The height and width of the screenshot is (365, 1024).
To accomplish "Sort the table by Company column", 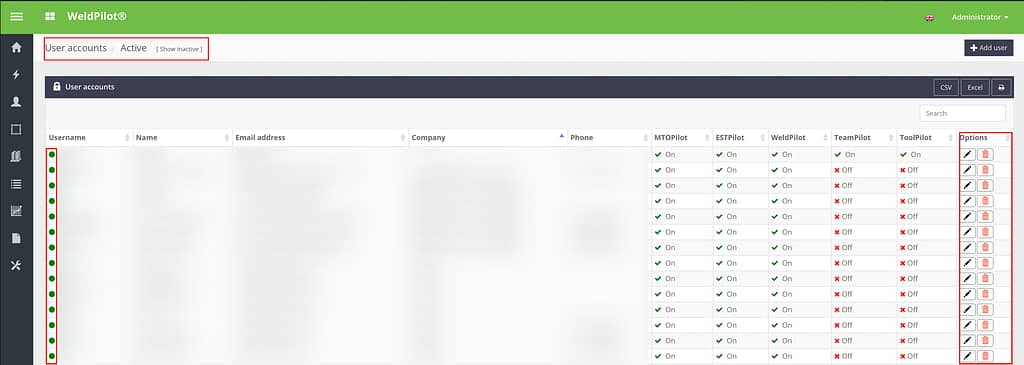I will tap(487, 138).
